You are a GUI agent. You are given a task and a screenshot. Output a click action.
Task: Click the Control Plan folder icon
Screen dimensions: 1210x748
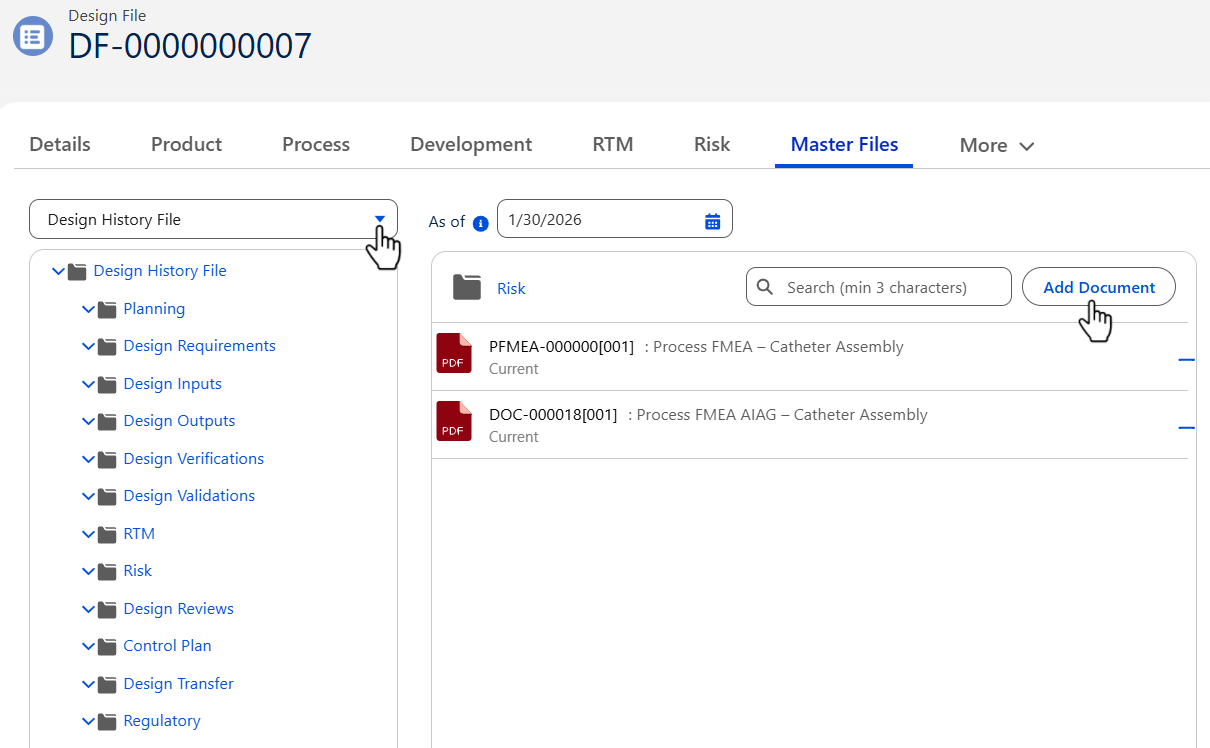pos(108,646)
